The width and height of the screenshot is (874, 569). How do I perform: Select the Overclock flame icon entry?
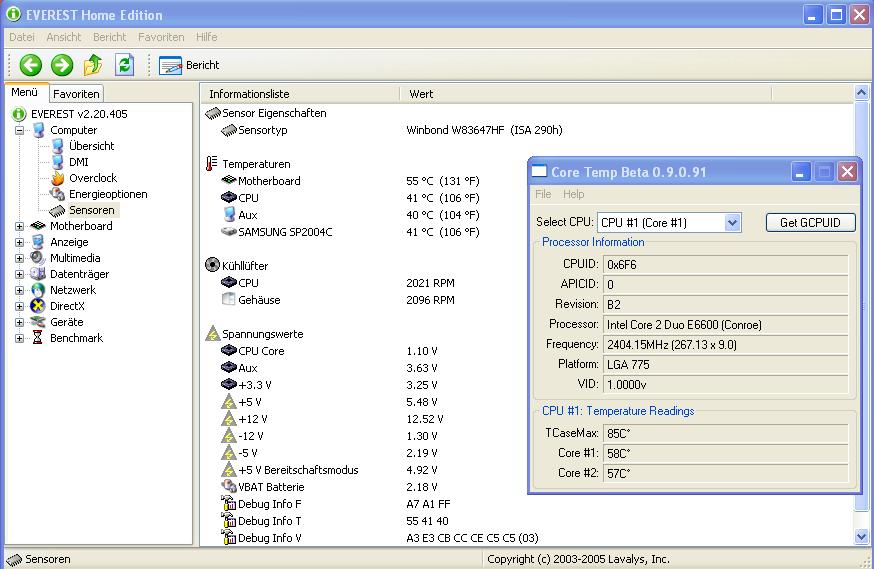pos(57,178)
